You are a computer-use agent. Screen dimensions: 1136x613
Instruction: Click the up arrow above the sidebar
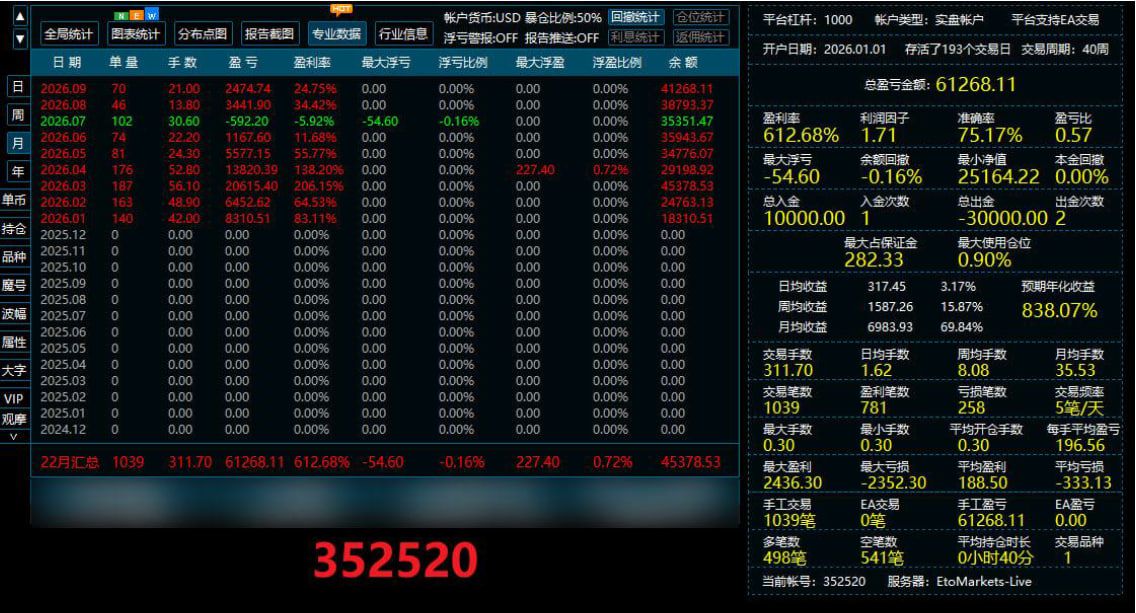click(20, 16)
